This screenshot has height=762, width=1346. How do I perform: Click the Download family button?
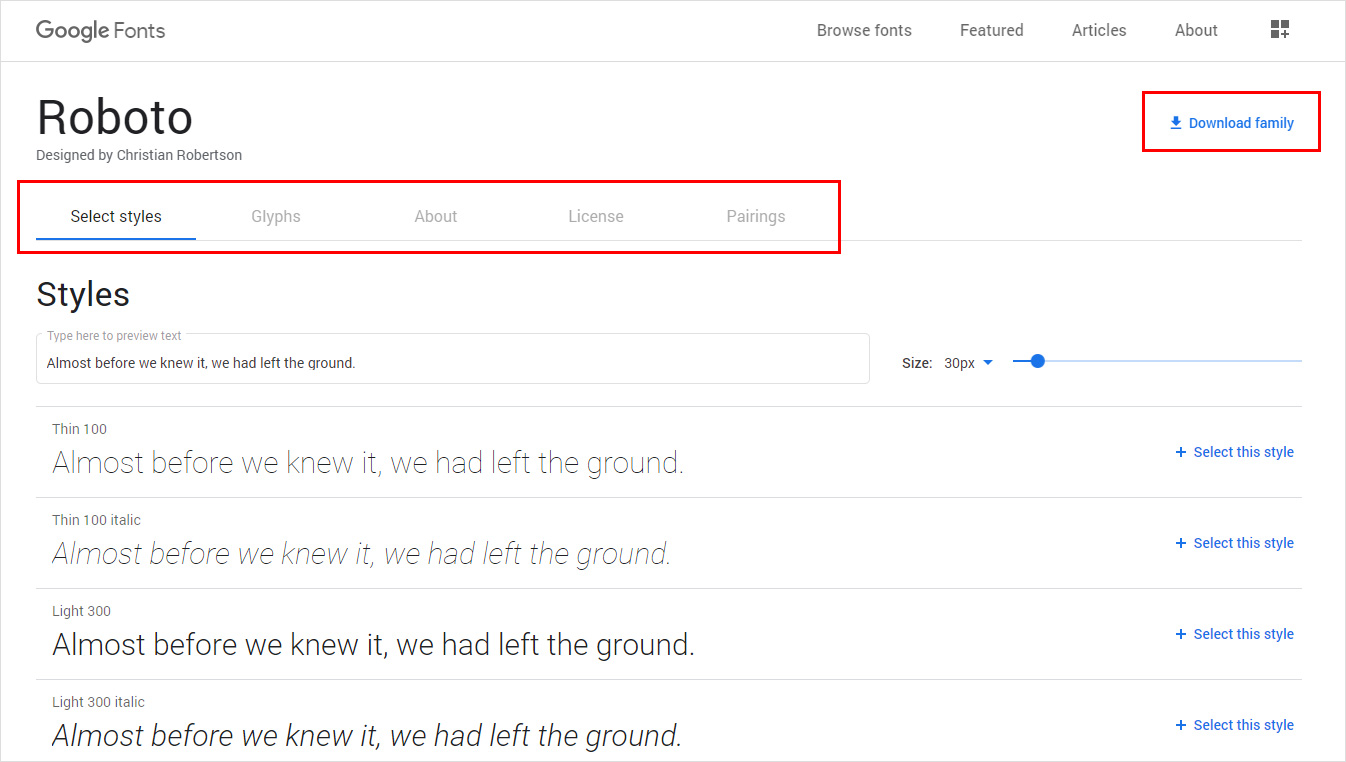point(1232,123)
